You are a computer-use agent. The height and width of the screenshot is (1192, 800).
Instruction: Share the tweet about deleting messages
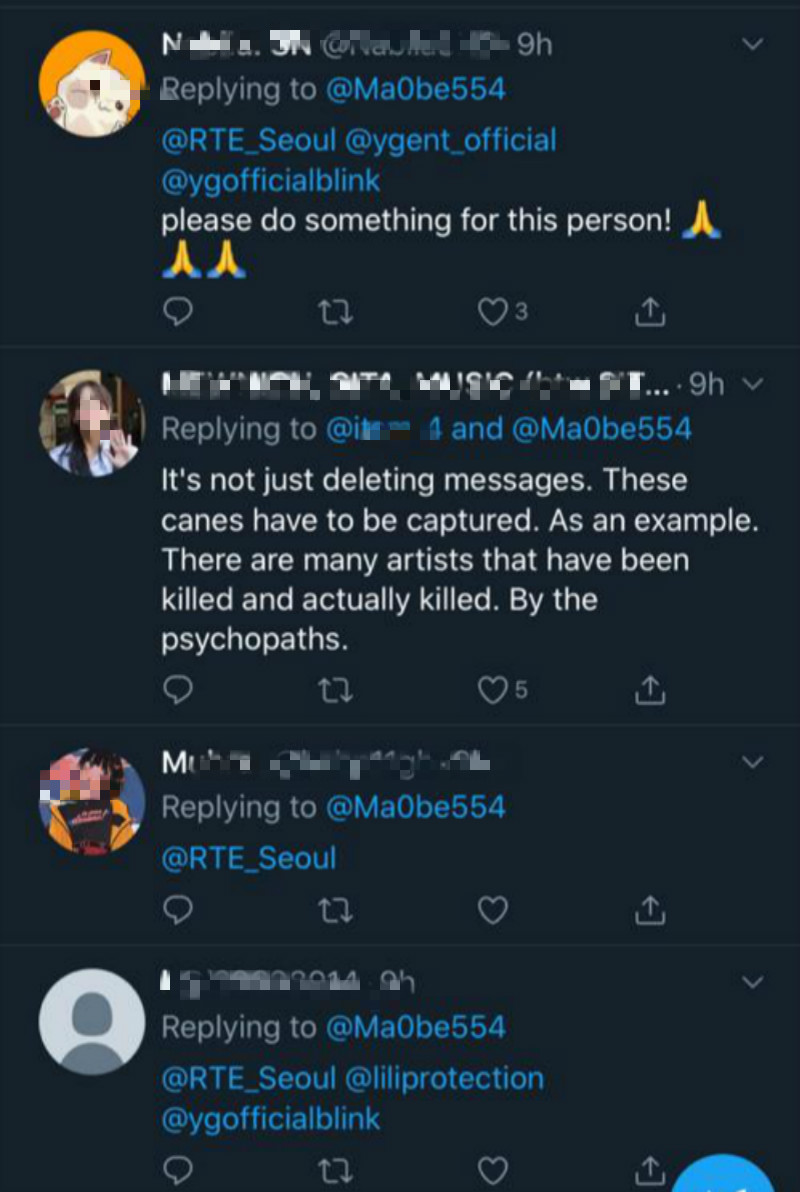pyautogui.click(x=650, y=690)
